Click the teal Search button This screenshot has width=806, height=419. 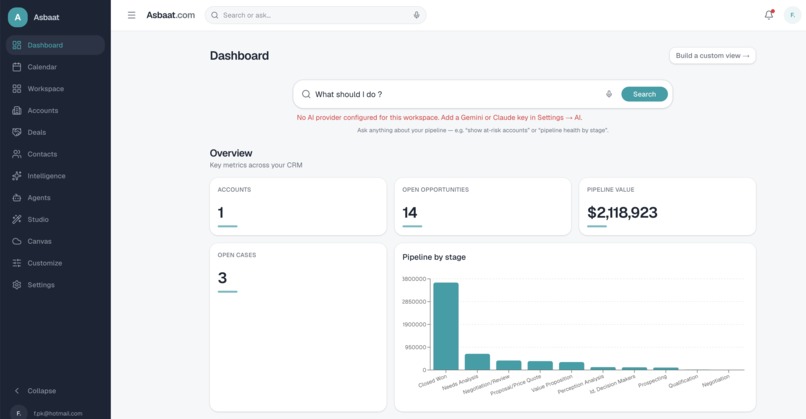coord(644,94)
